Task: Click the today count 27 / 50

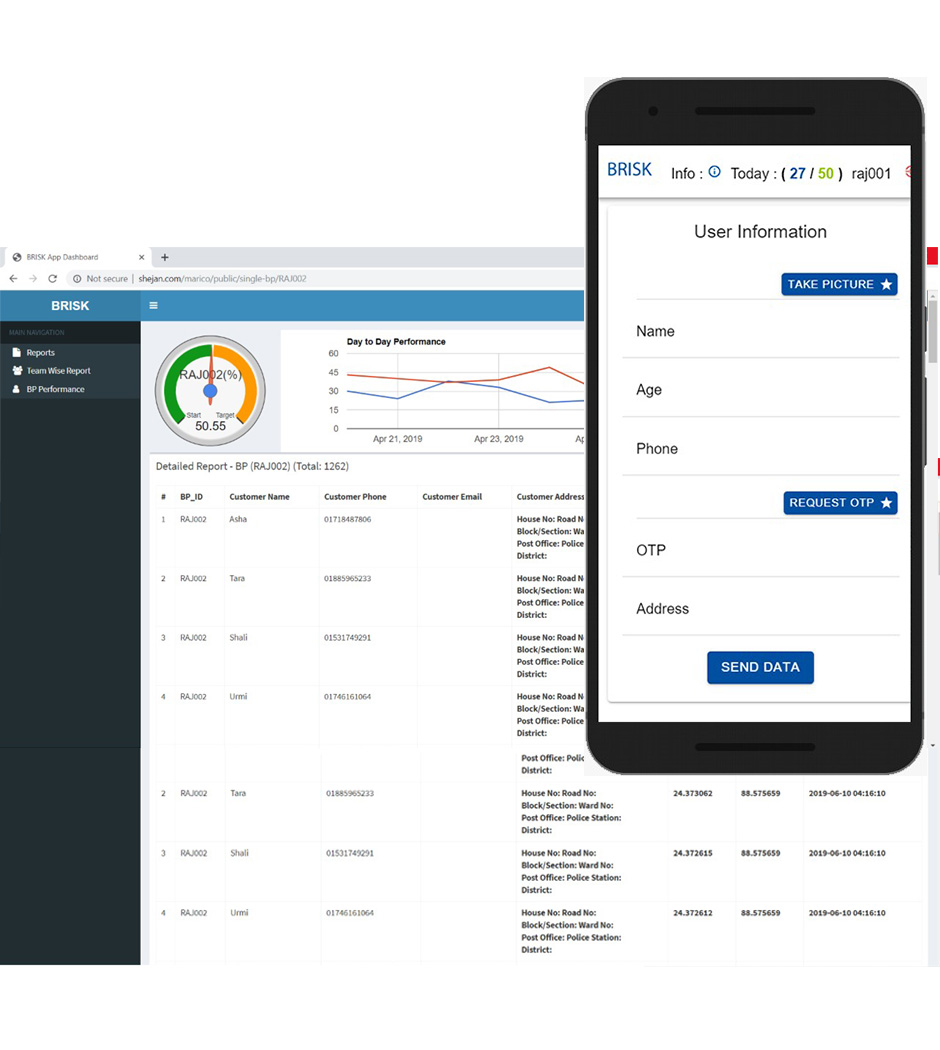Action: (811, 173)
